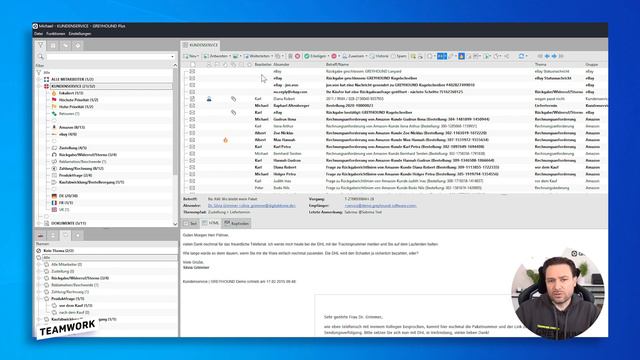Click the Spam toolbar button
The image size is (640, 360).
pos(399,56)
